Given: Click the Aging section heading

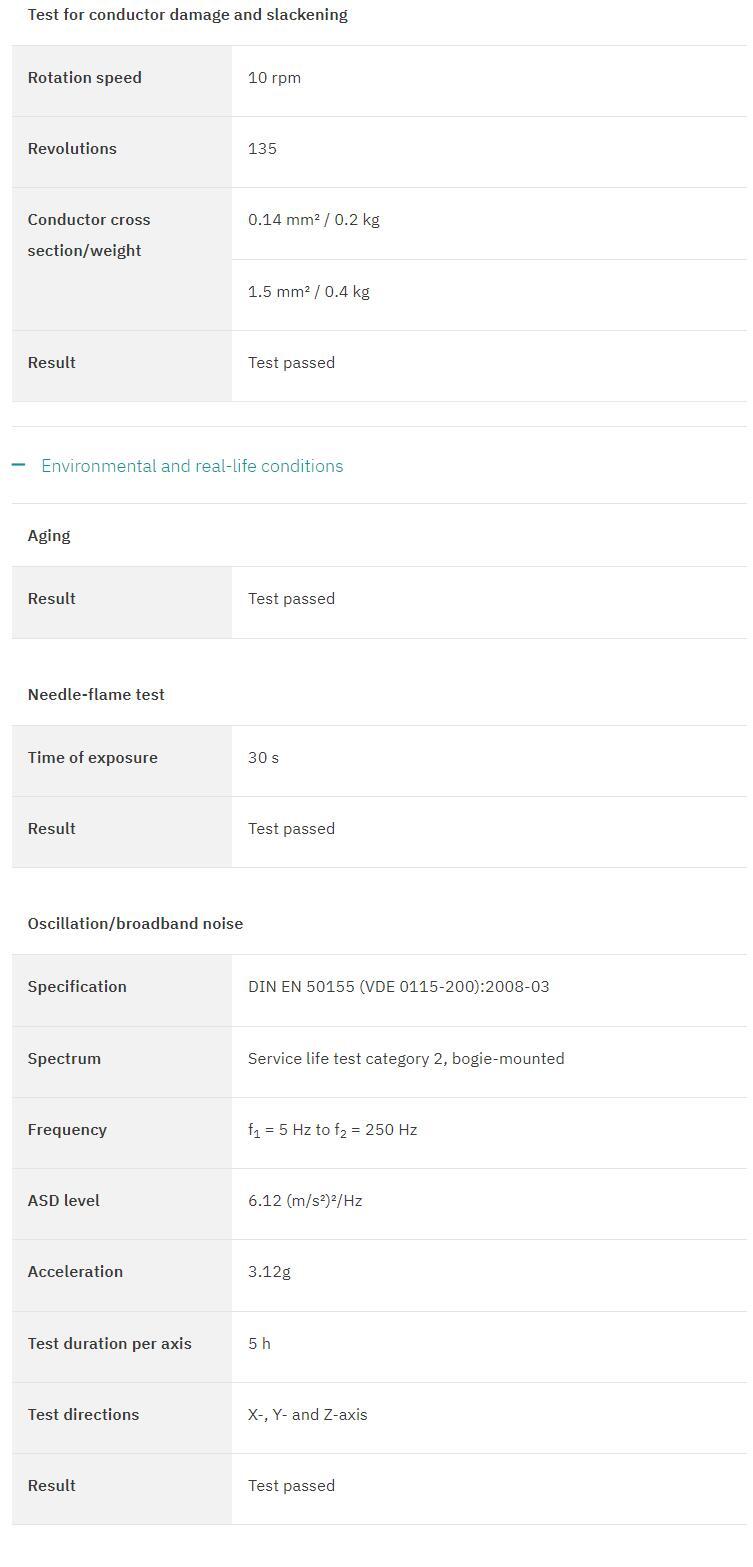Looking at the screenshot, I should click(49, 536).
